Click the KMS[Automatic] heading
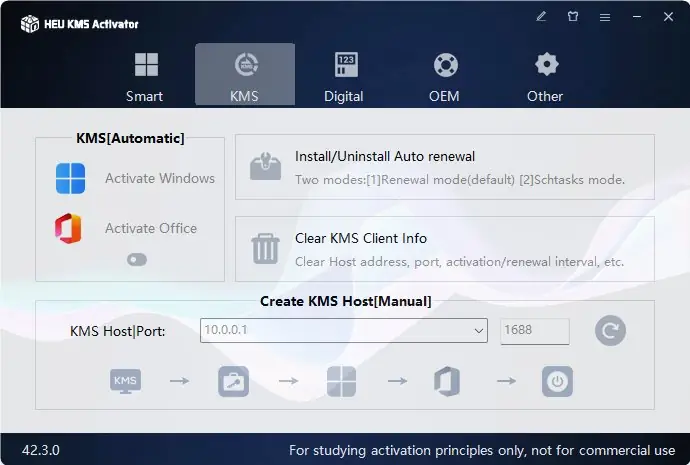690x465 pixels. pyautogui.click(x=130, y=138)
